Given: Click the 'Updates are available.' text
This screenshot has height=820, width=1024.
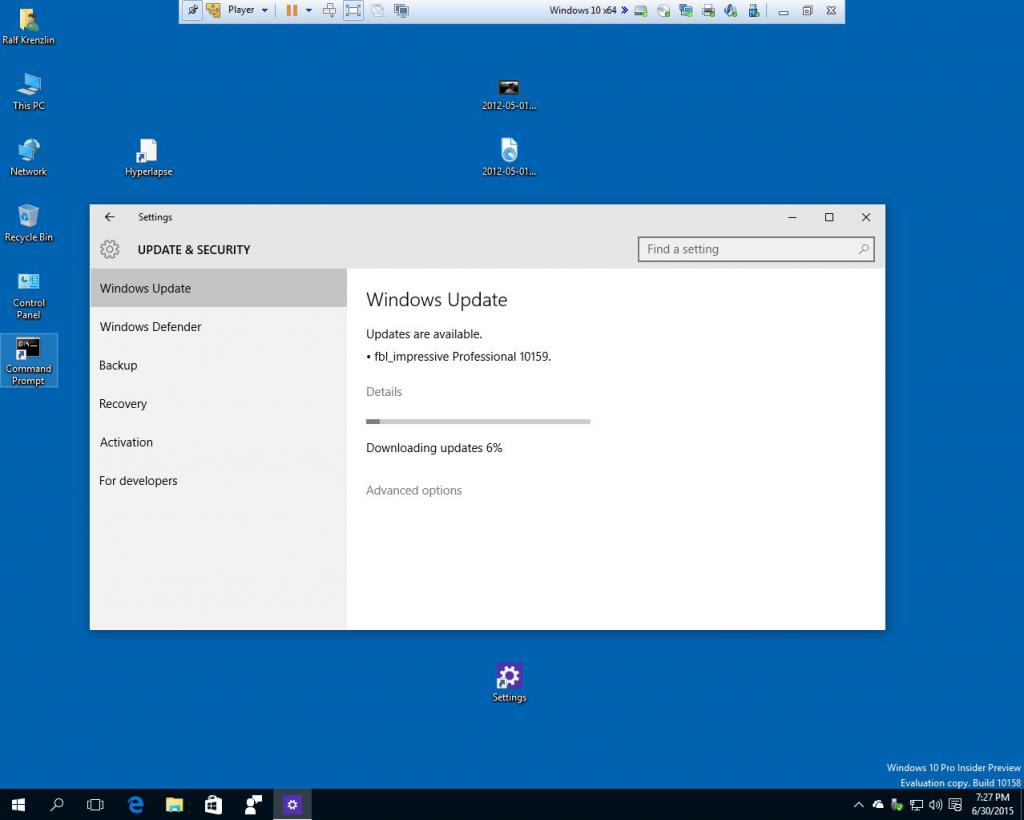Looking at the screenshot, I should [424, 334].
